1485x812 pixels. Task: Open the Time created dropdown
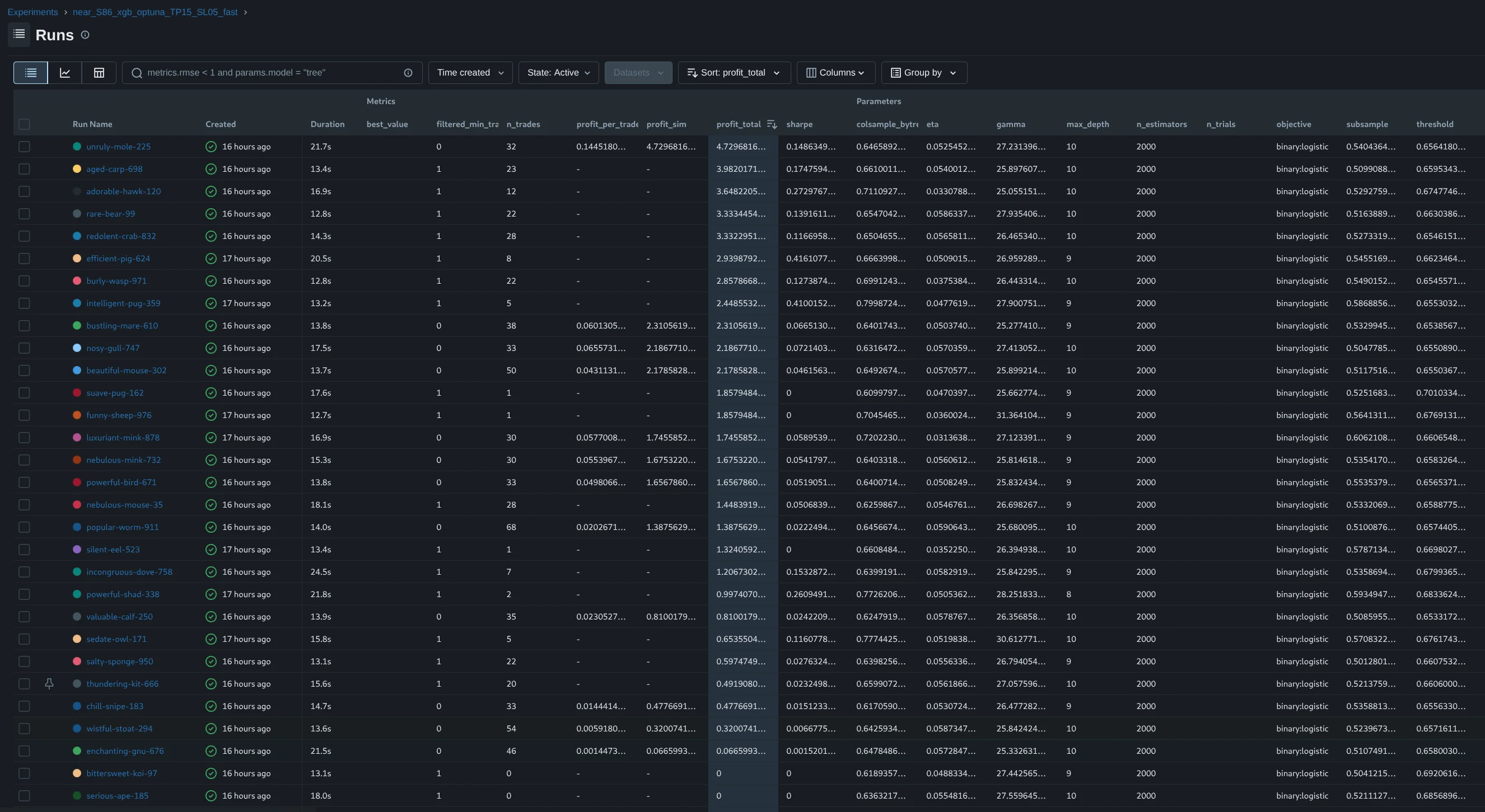(x=470, y=73)
